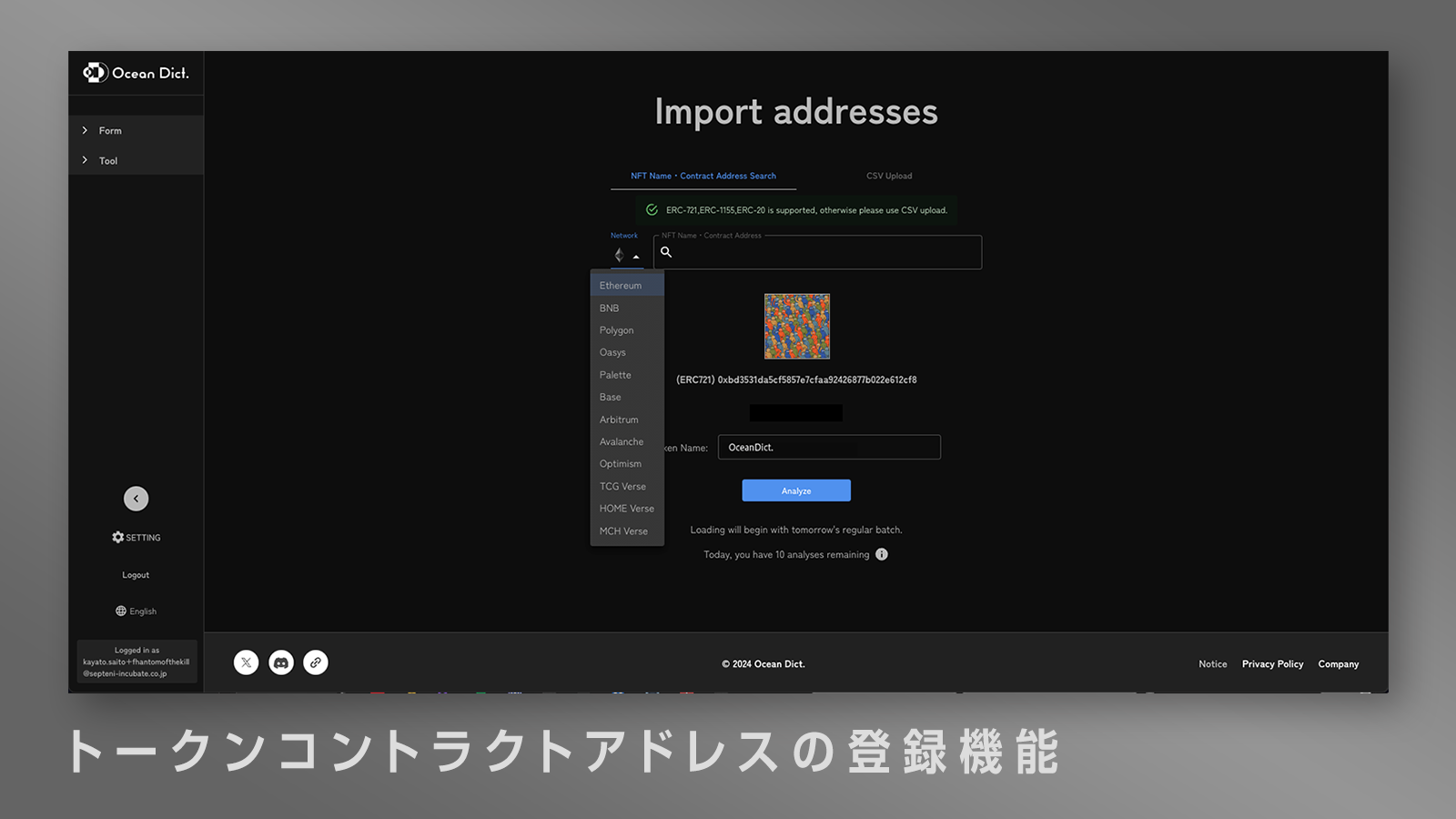Expand the Form sidebar section

tap(136, 130)
